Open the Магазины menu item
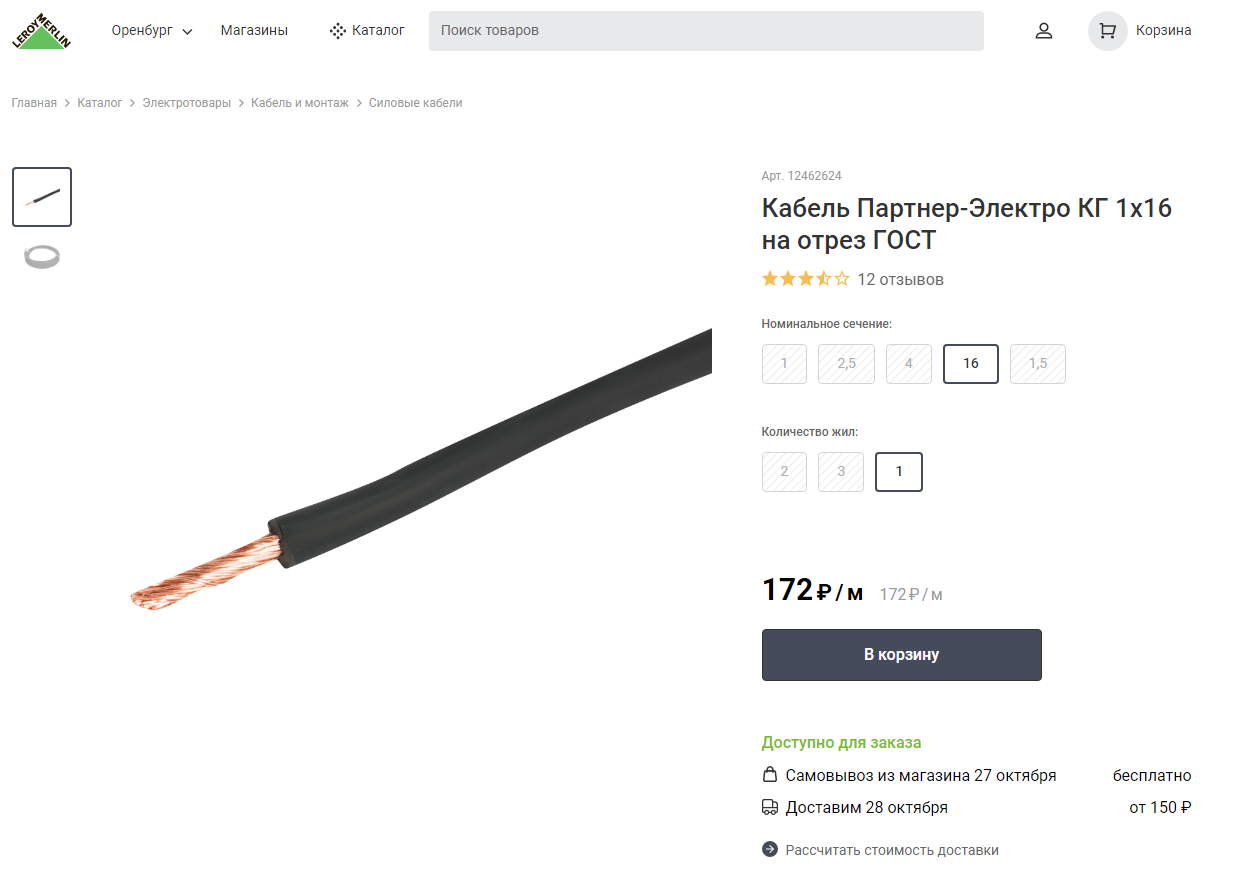The height and width of the screenshot is (884, 1242). click(x=254, y=31)
